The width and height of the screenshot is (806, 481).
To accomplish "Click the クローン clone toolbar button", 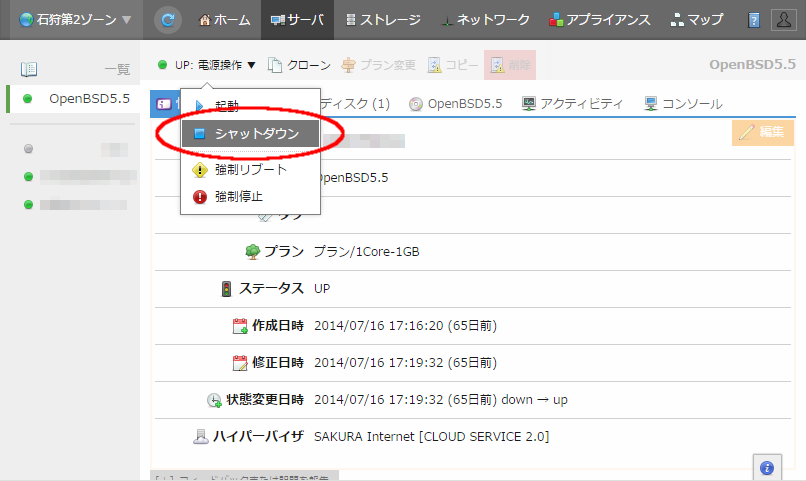I will coord(300,66).
